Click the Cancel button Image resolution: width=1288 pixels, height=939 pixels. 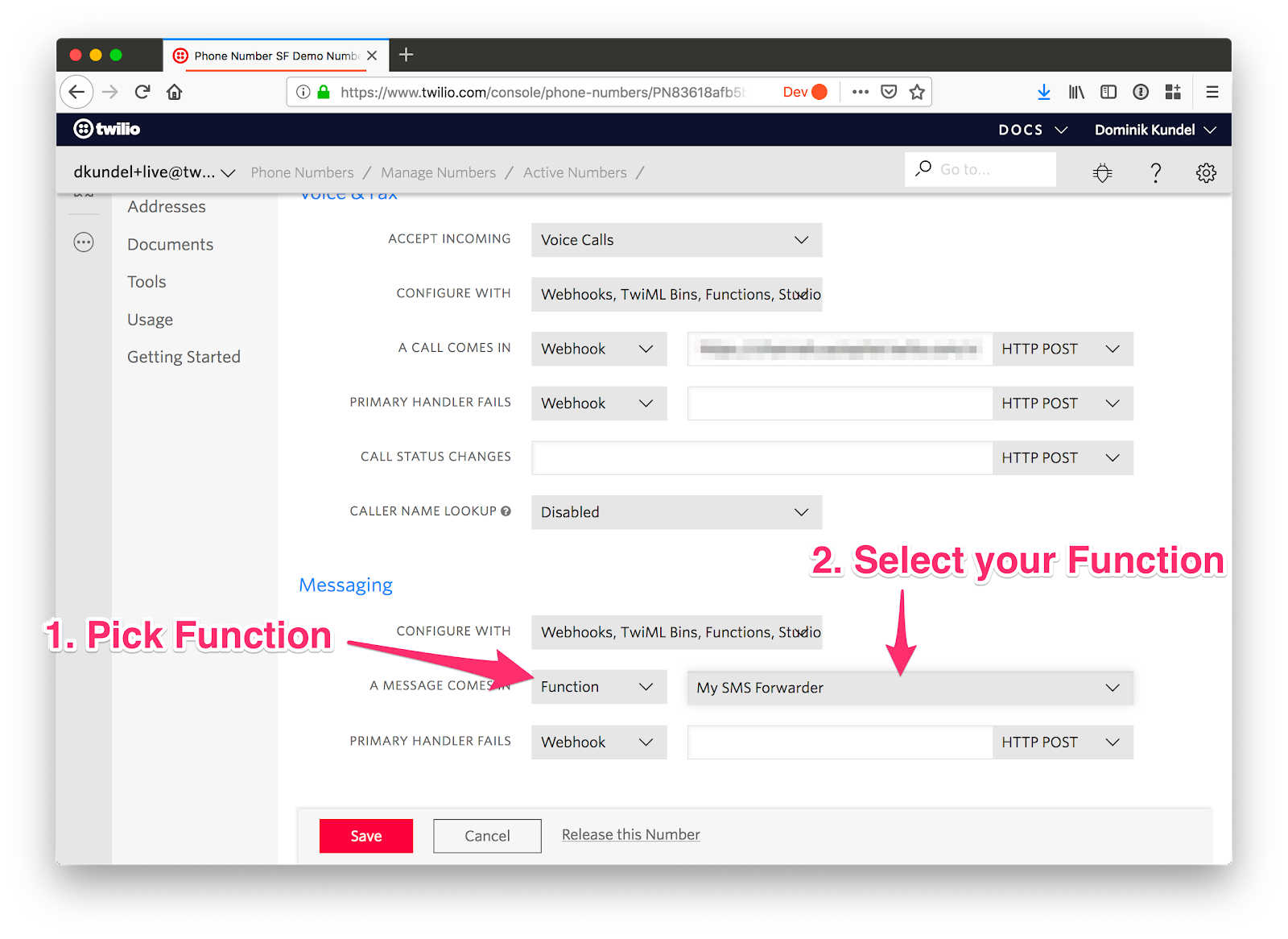pos(487,836)
